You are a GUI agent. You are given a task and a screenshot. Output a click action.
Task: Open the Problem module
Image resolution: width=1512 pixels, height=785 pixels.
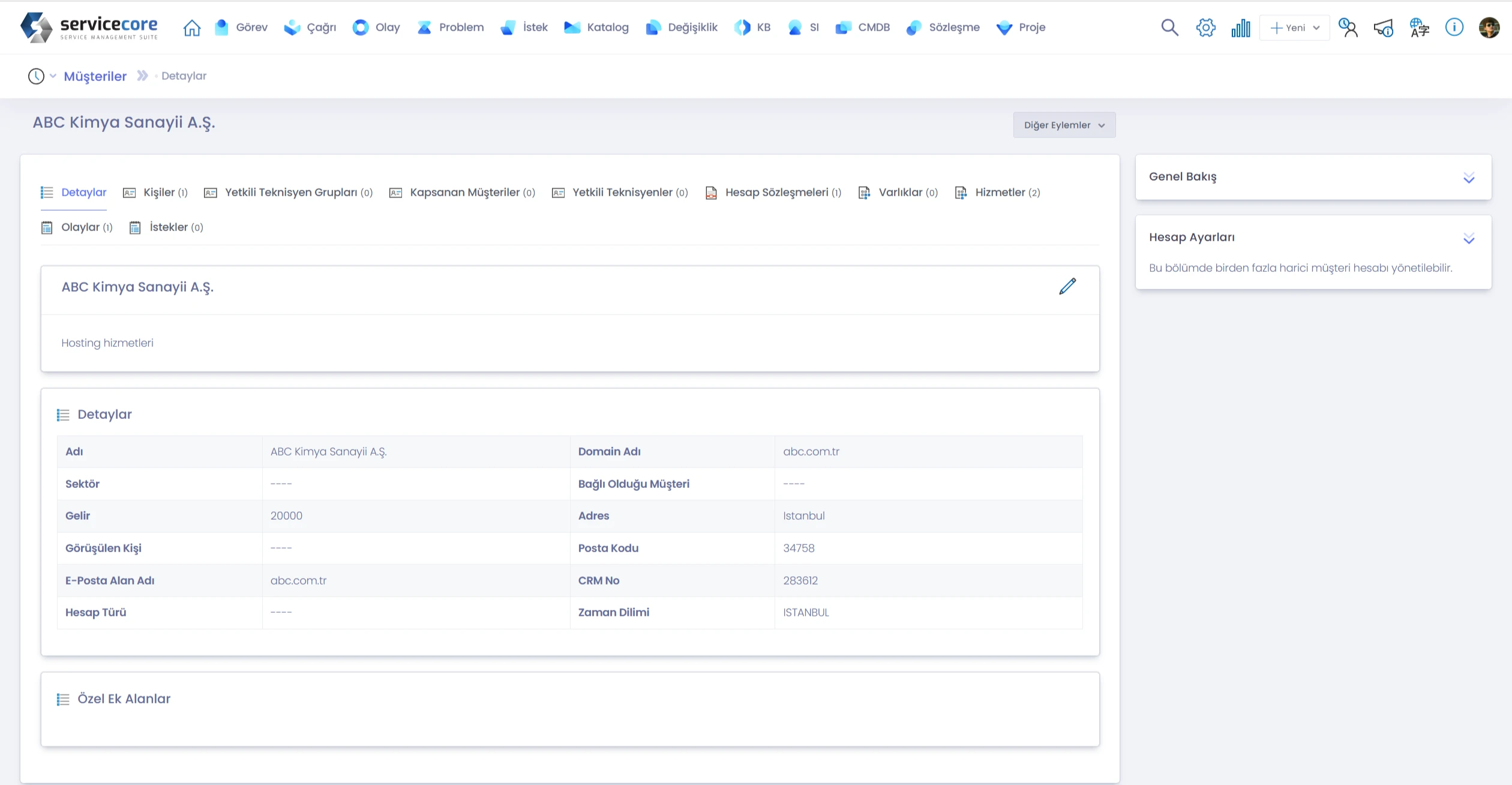pos(450,28)
